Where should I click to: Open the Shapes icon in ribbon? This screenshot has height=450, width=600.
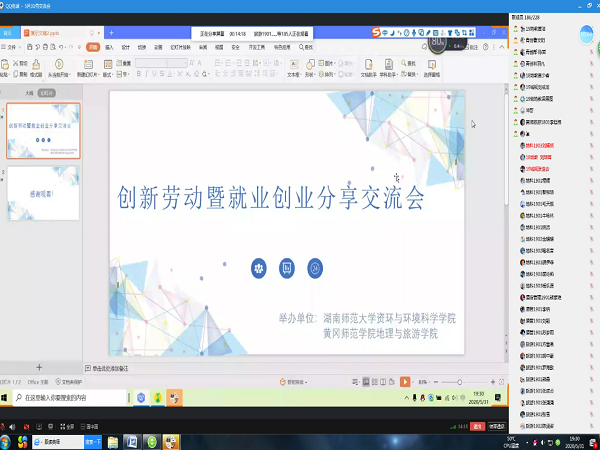pos(310,64)
